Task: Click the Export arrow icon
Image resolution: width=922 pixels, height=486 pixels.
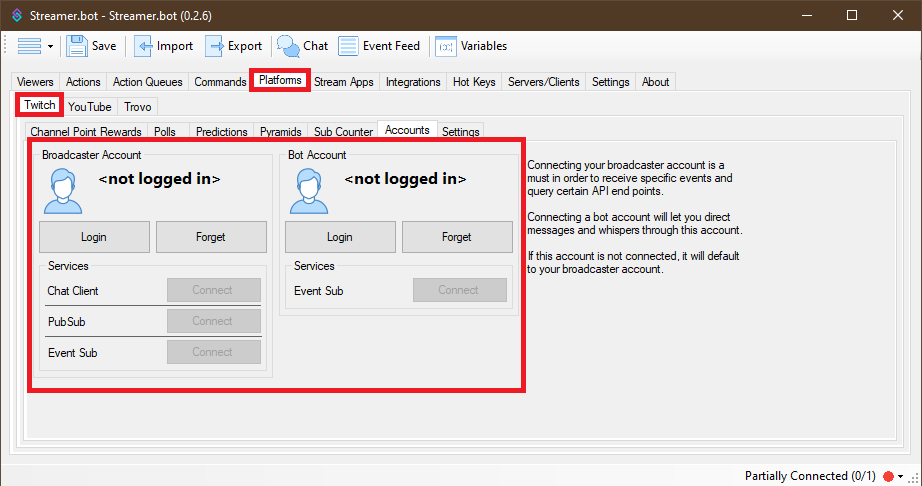Action: (215, 46)
